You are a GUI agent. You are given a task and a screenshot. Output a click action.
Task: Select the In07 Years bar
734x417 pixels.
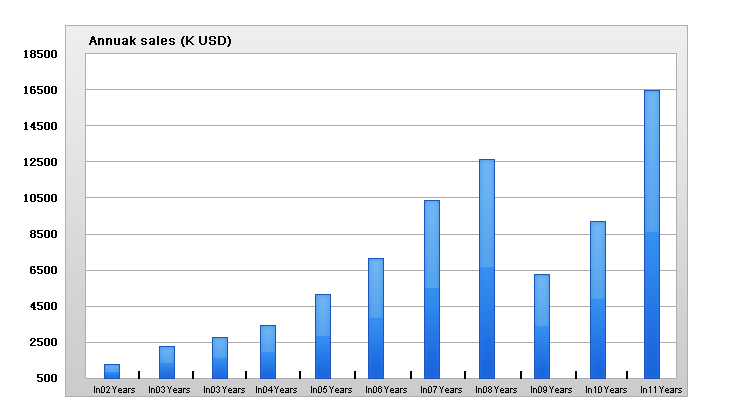tap(432, 288)
